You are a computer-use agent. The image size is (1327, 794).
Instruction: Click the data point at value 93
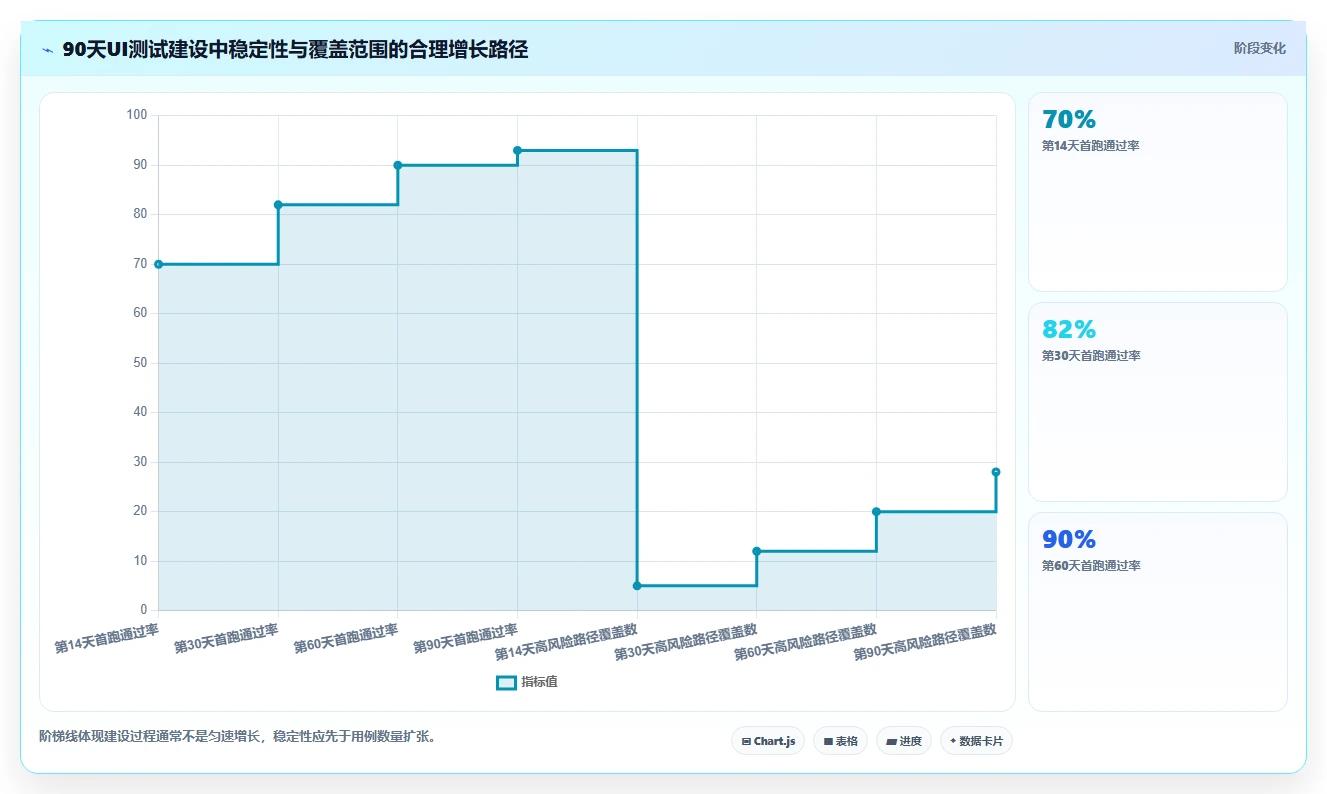click(x=517, y=150)
